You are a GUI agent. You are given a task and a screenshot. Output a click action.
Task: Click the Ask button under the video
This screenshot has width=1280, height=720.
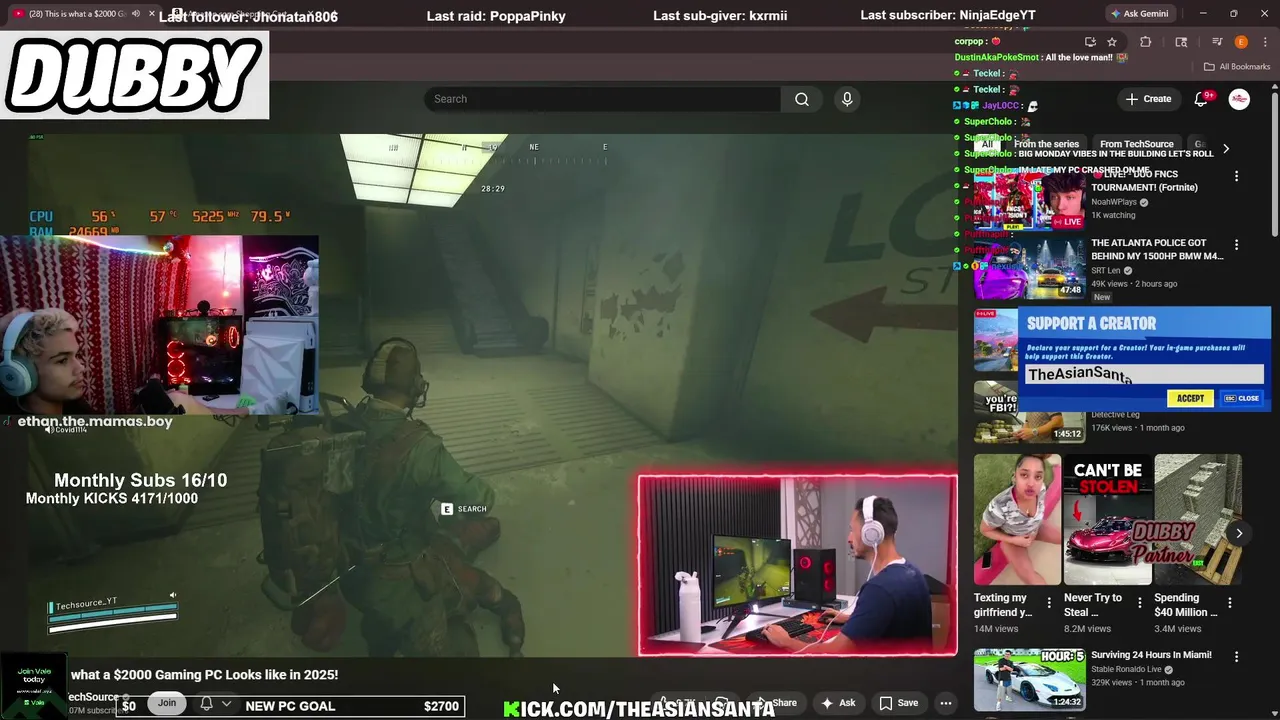tap(838, 703)
